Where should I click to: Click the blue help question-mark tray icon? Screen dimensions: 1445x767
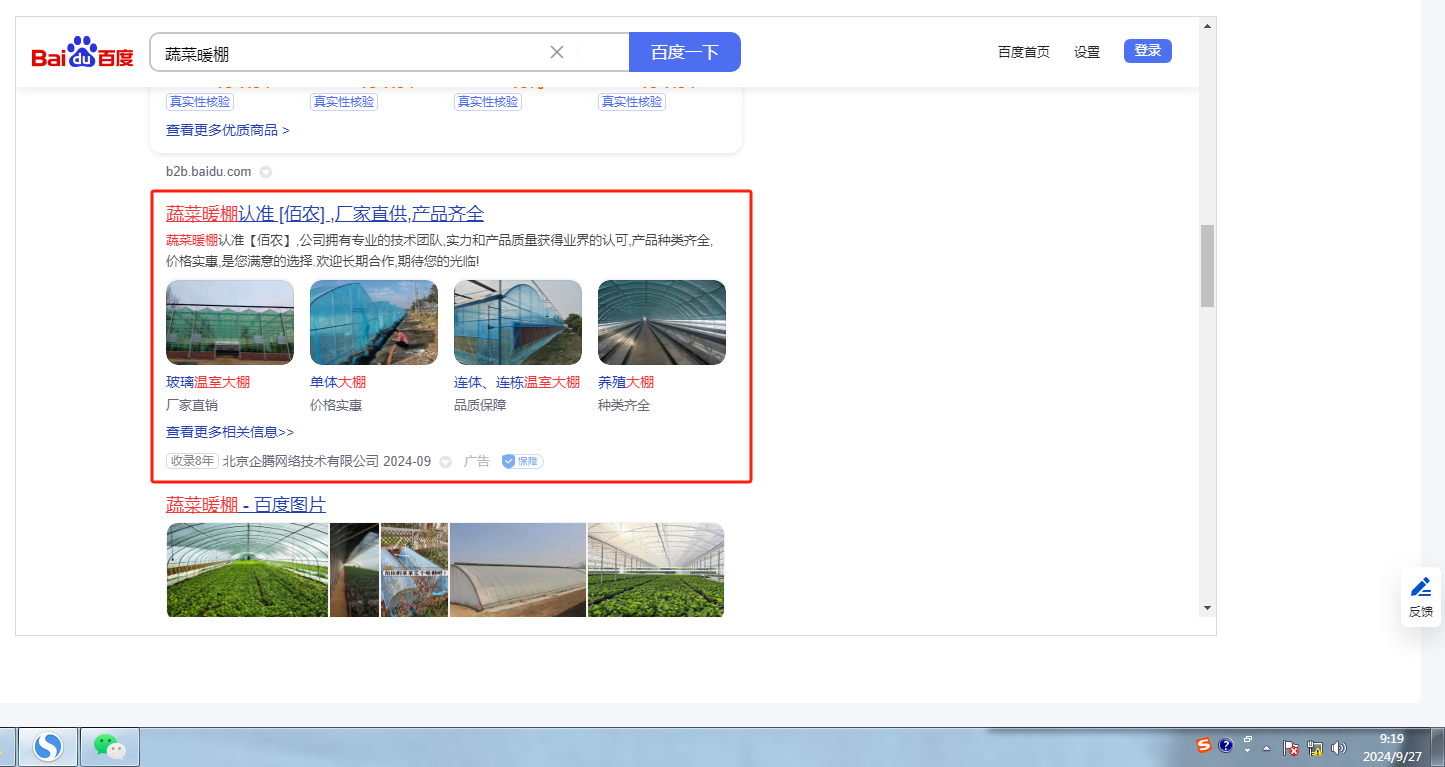(x=1226, y=745)
